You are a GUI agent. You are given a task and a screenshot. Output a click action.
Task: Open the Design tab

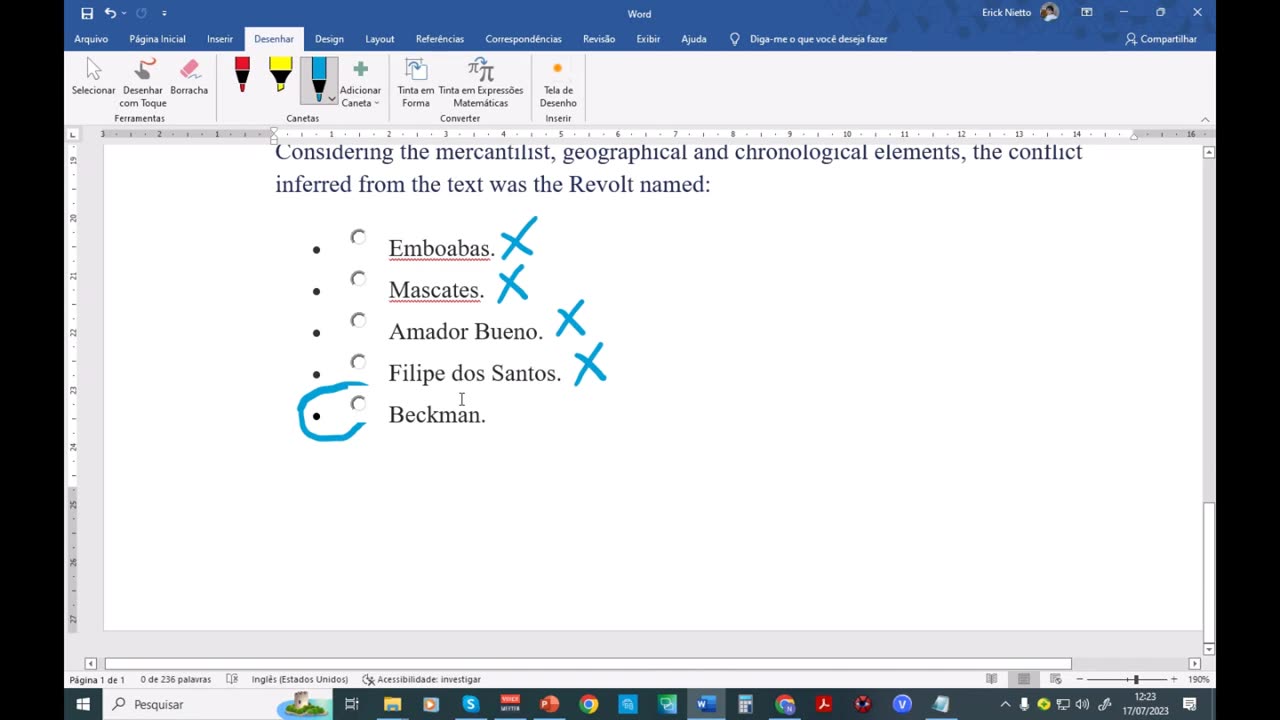click(329, 39)
